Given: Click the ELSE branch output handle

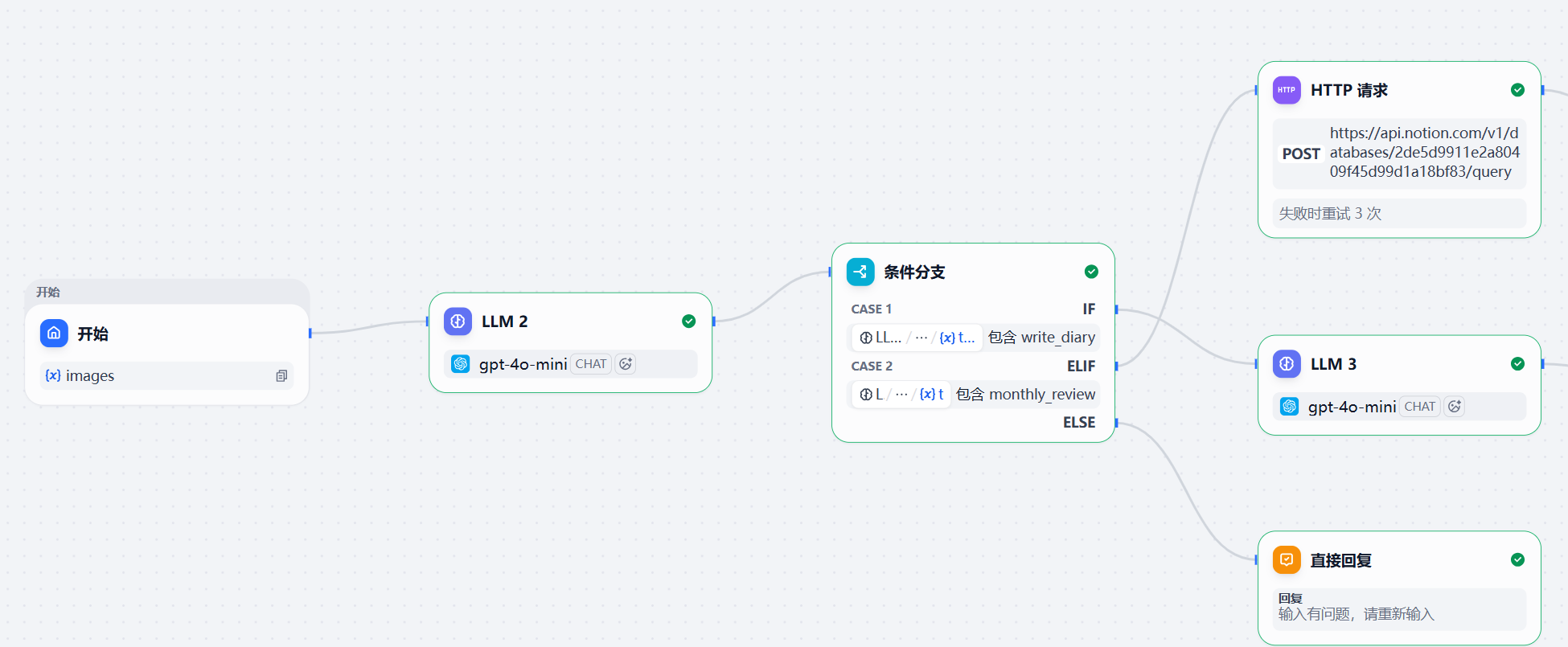Looking at the screenshot, I should pos(1116,423).
